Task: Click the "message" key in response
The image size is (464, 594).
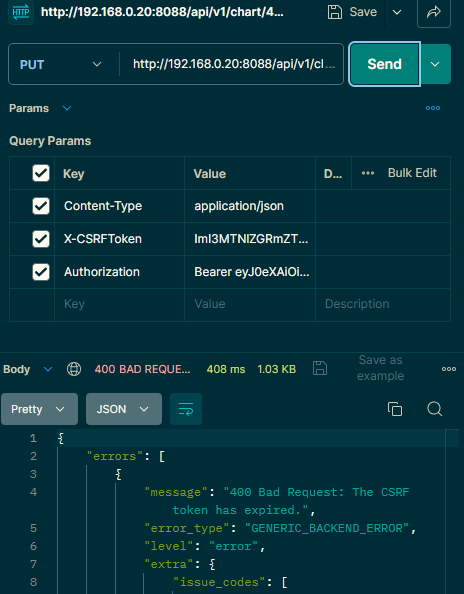Action: (x=176, y=492)
